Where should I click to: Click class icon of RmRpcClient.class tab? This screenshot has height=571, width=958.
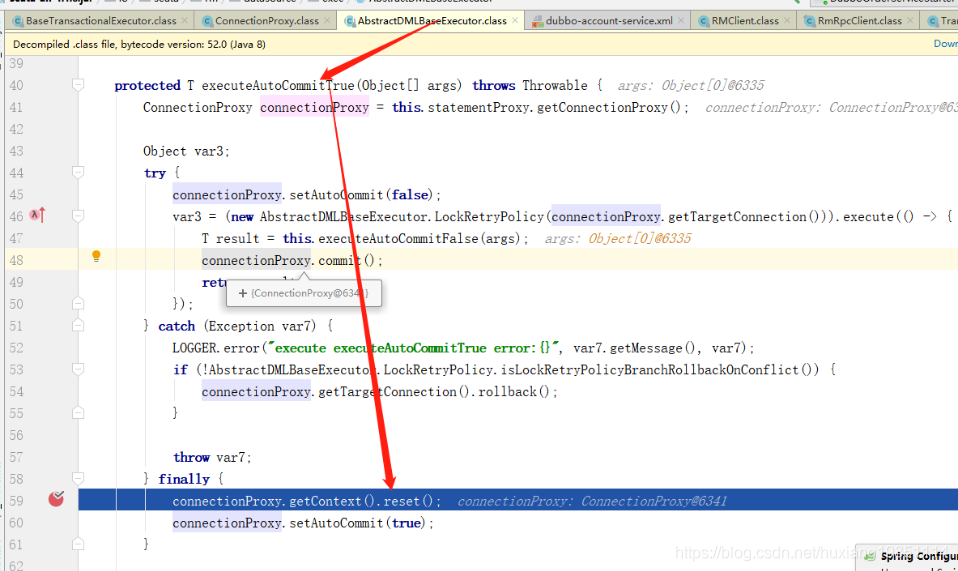810,21
